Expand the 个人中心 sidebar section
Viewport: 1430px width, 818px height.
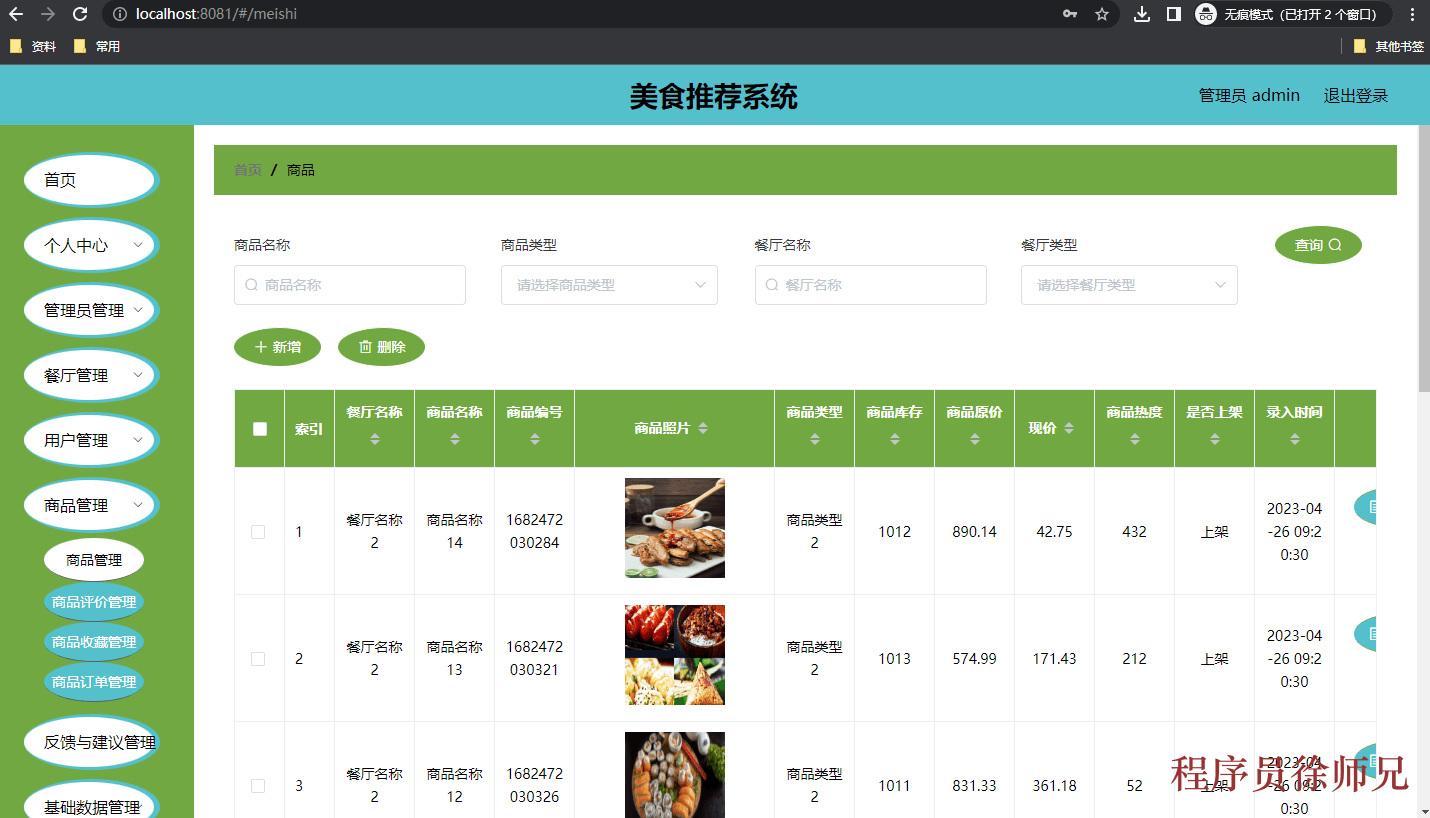click(x=90, y=245)
